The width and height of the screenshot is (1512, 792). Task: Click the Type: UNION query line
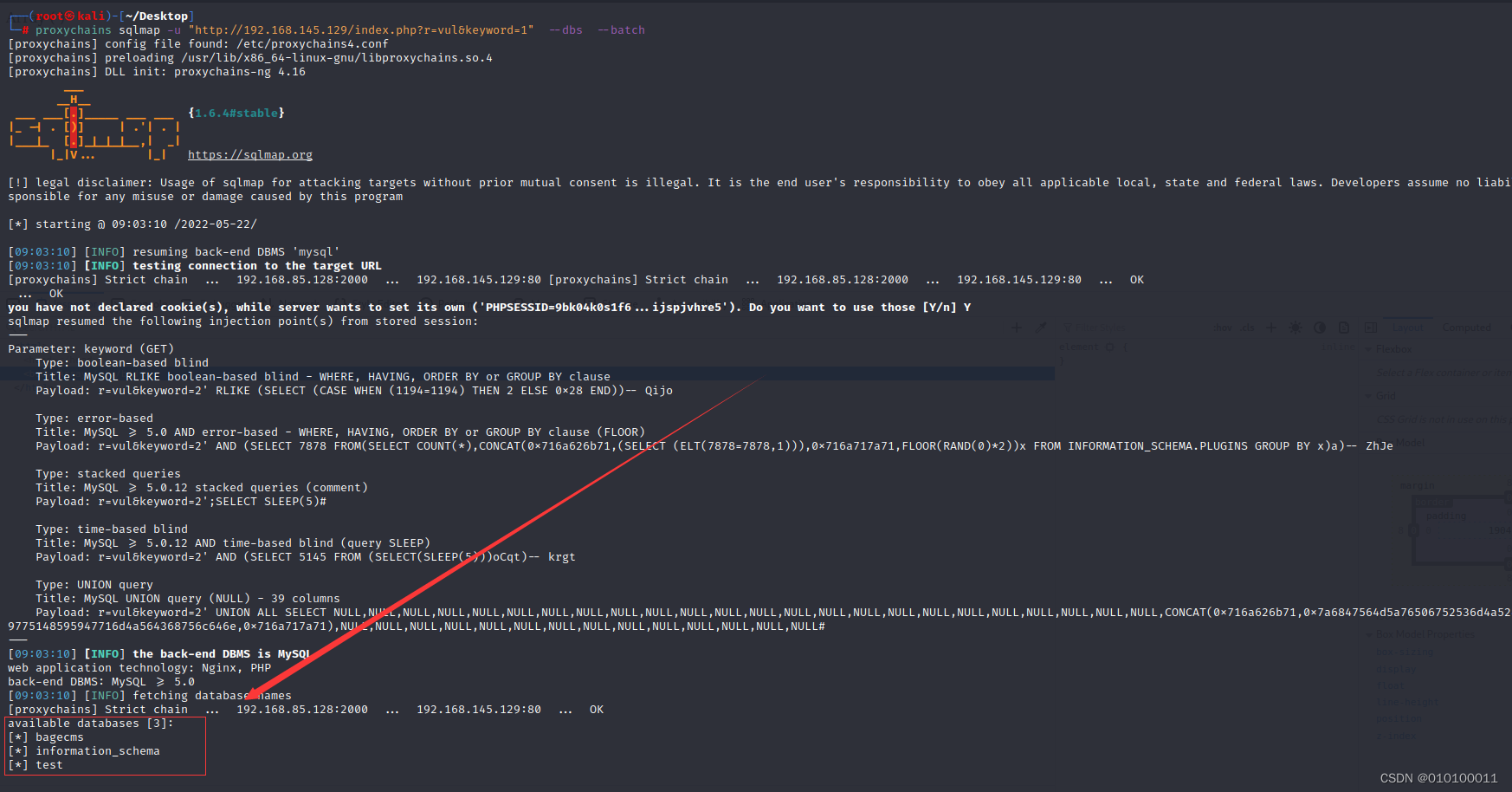click(94, 585)
